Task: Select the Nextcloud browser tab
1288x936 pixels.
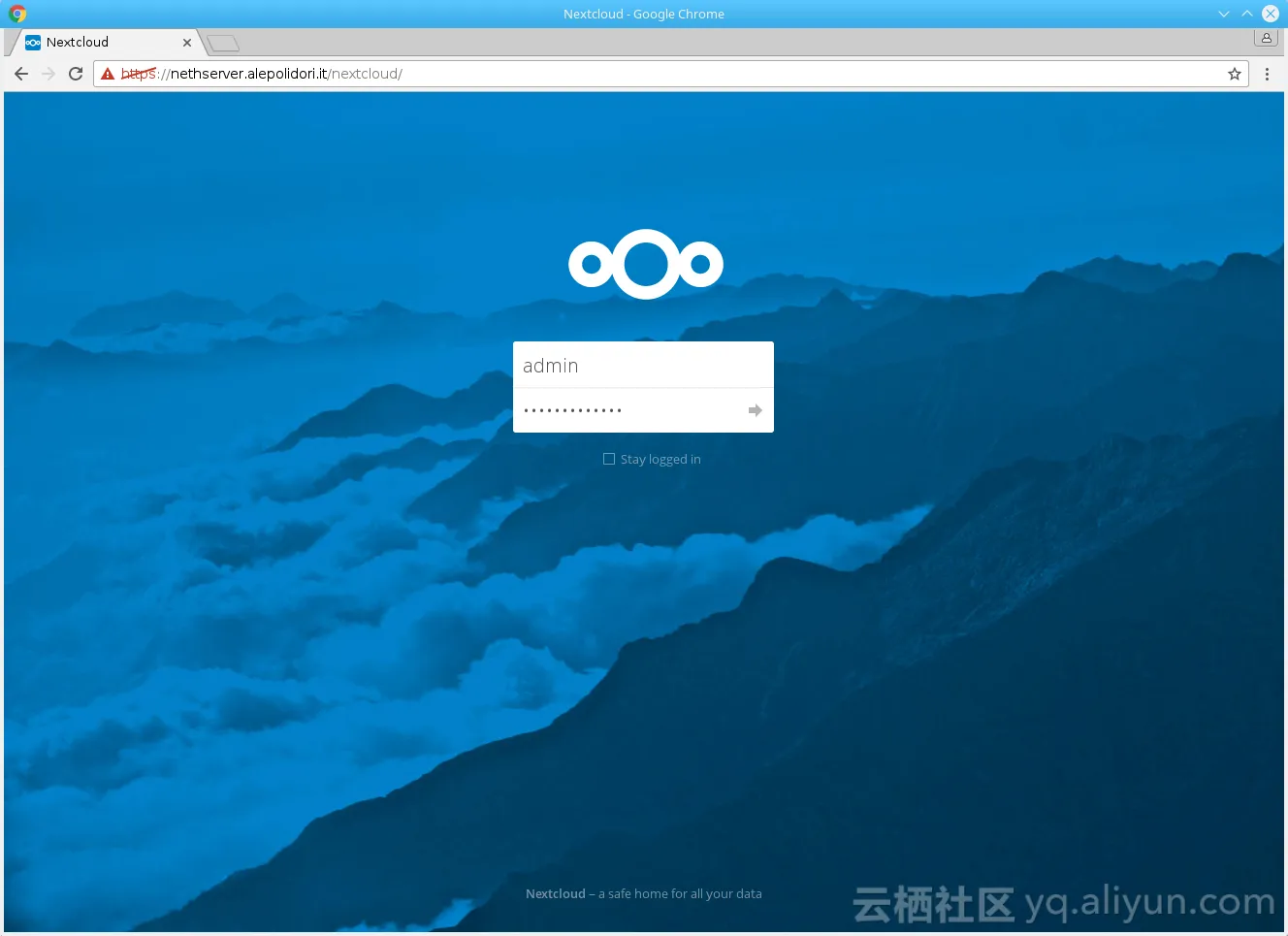Action: [x=104, y=43]
